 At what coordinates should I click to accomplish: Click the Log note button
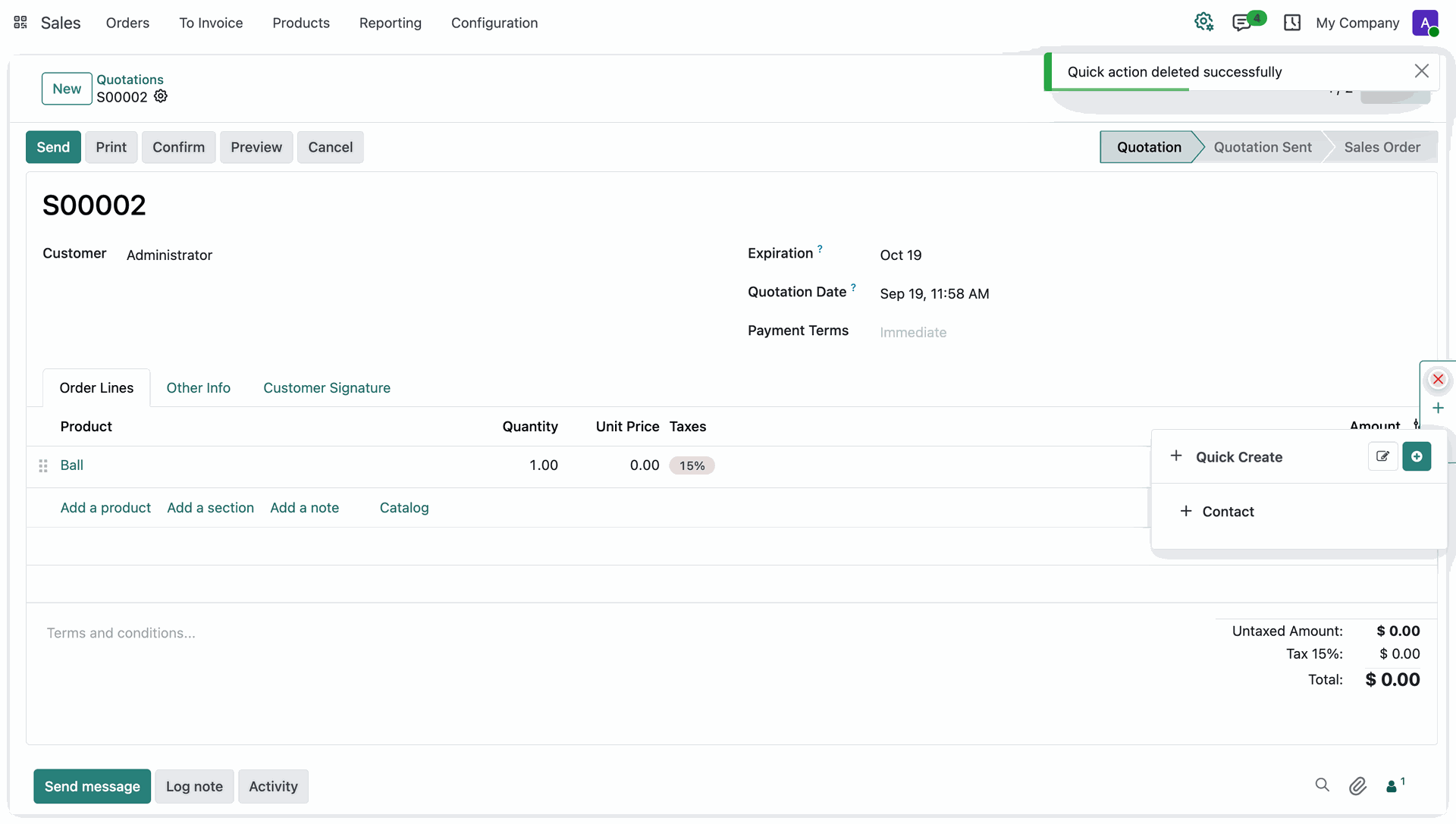tap(194, 786)
